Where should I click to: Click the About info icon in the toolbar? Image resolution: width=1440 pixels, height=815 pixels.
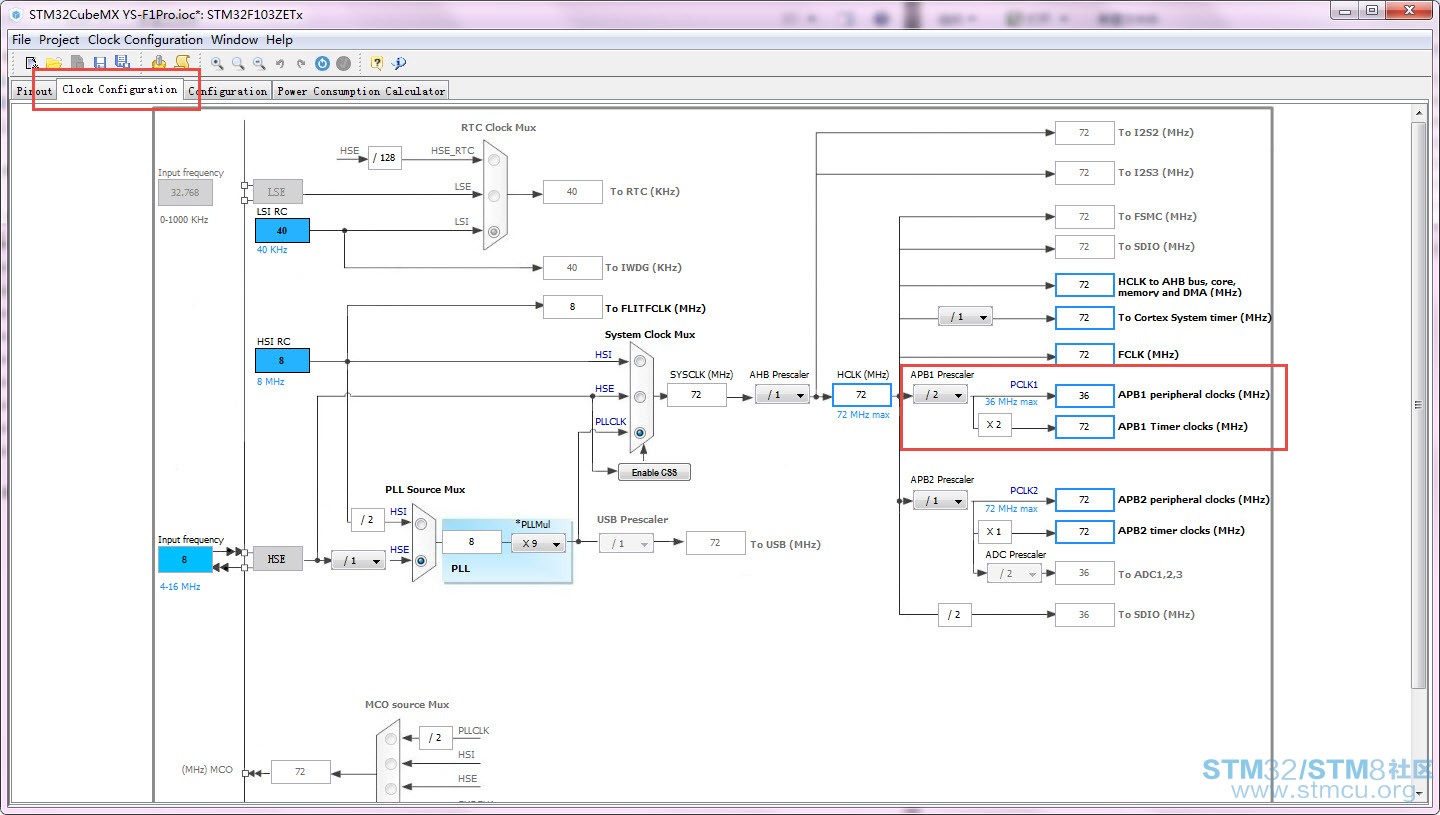tap(399, 63)
